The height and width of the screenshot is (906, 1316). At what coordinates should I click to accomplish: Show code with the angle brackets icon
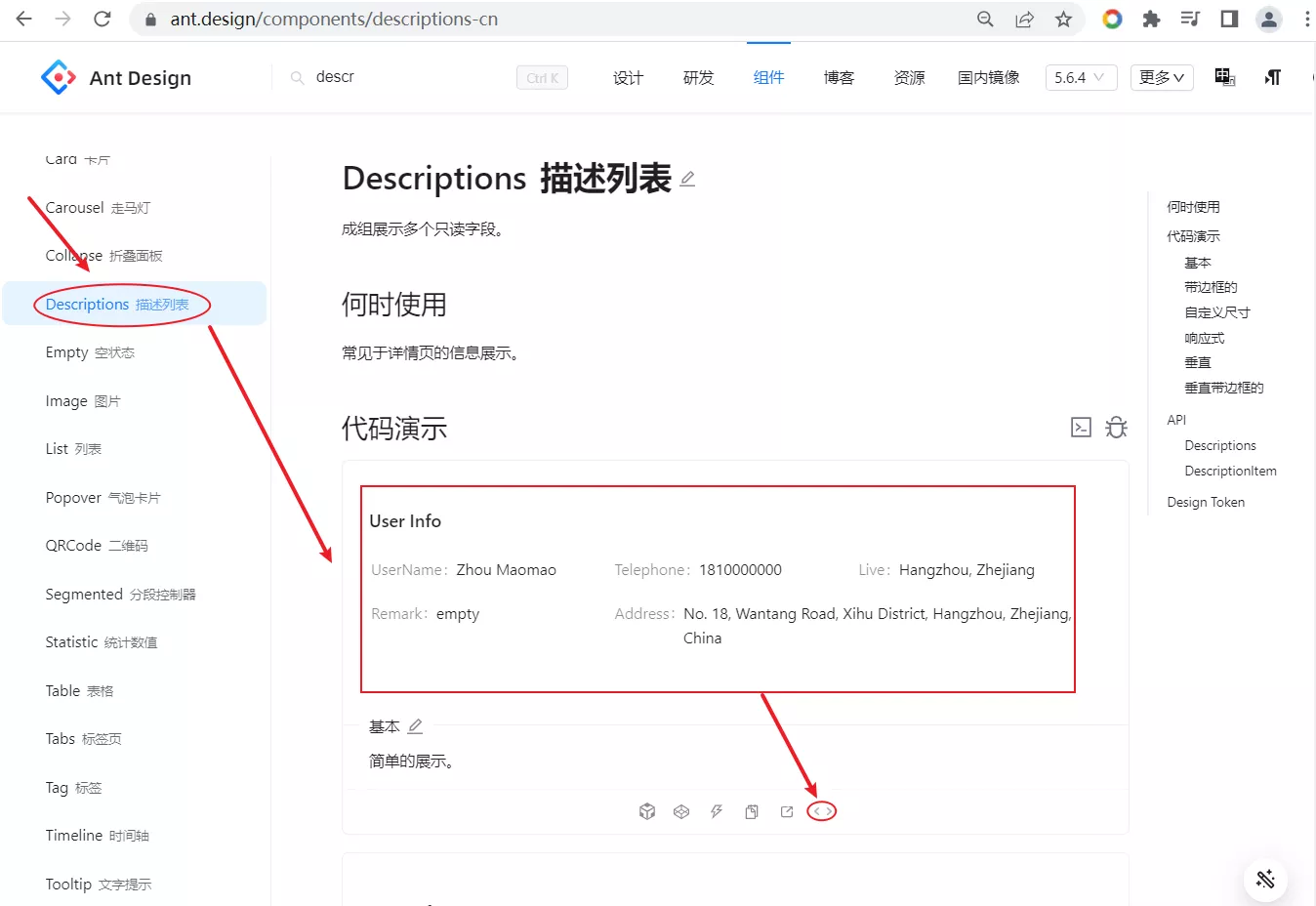pos(822,811)
